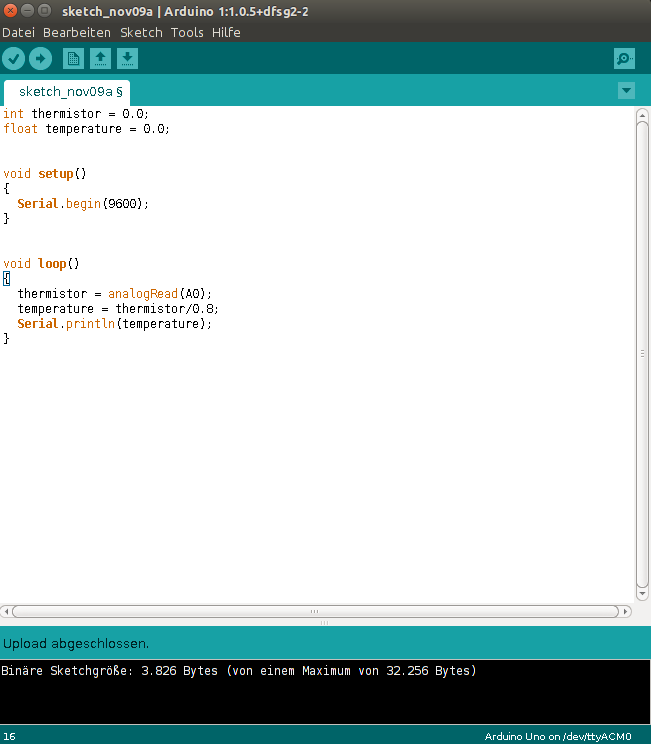The image size is (651, 744).
Task: Click the 'Serial.println(temperature);' line
Action: [x=114, y=324]
